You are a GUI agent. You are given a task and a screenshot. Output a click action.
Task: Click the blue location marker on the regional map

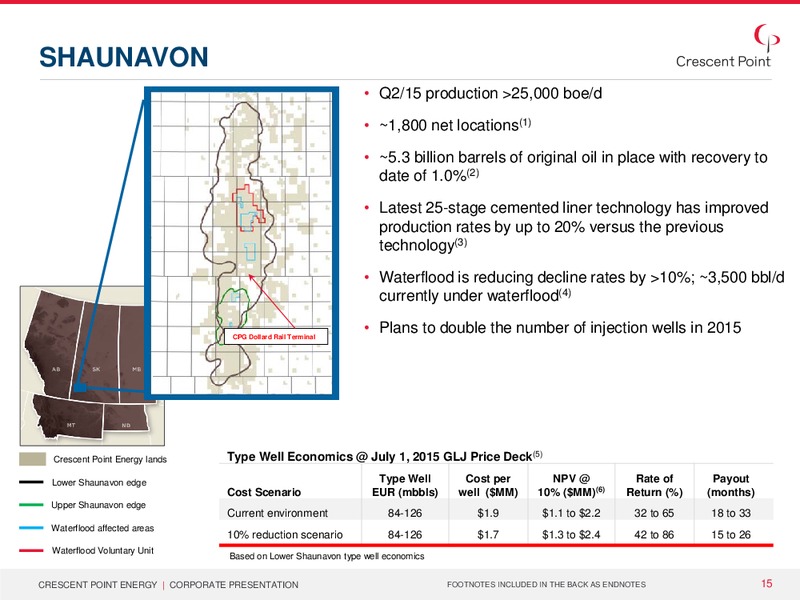[x=80, y=388]
